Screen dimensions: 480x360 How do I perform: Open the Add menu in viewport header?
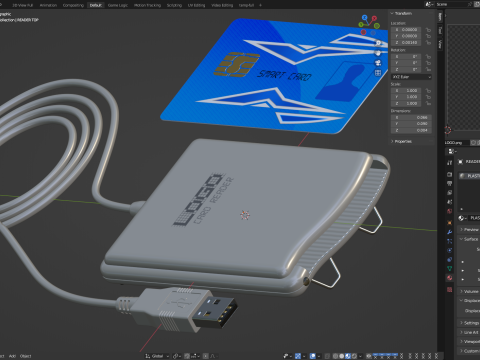(x=12, y=356)
